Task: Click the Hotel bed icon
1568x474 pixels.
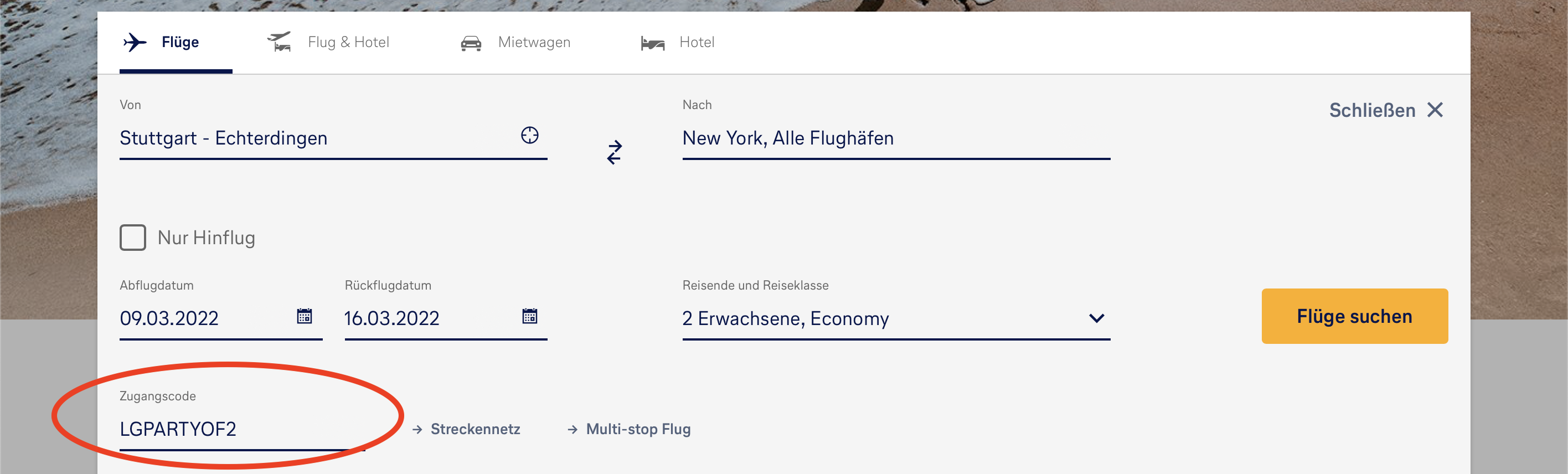Action: click(653, 43)
